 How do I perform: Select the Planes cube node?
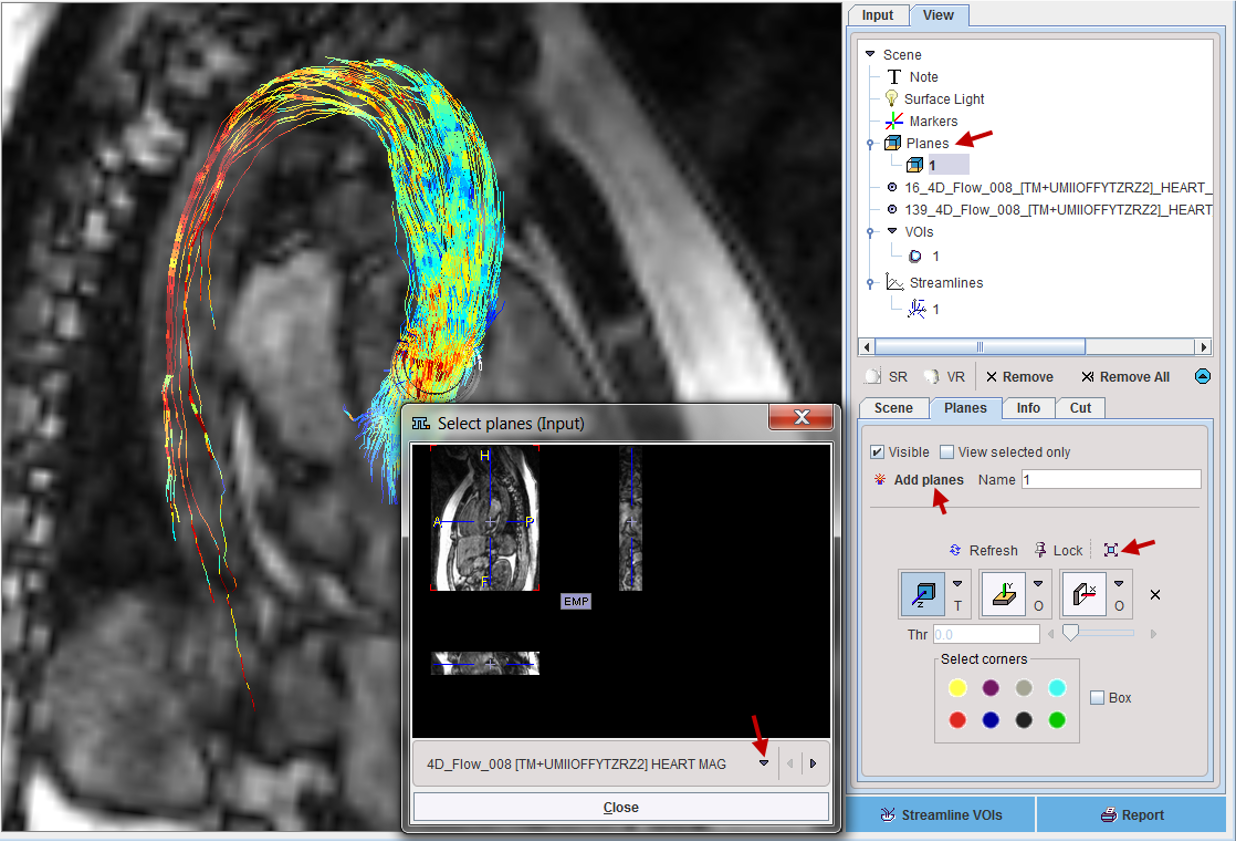pyautogui.click(x=893, y=143)
